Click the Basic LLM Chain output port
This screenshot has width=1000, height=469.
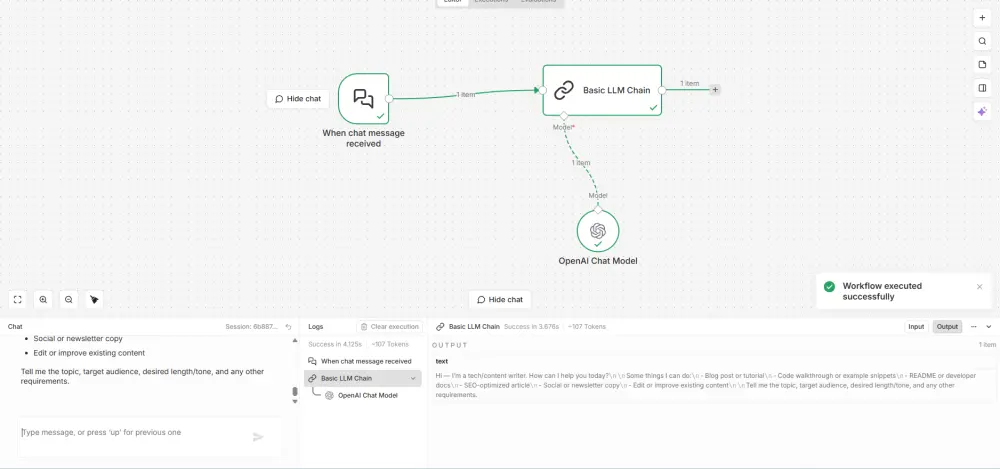coord(662,90)
